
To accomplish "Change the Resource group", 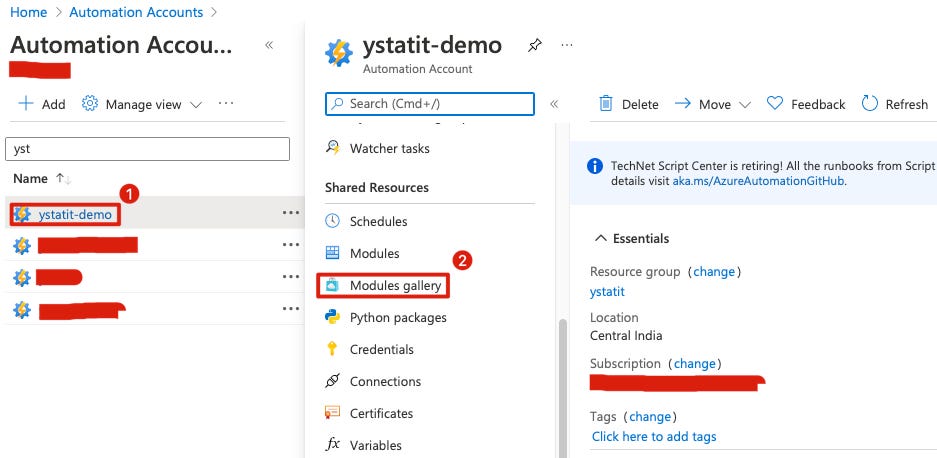I will click(714, 271).
